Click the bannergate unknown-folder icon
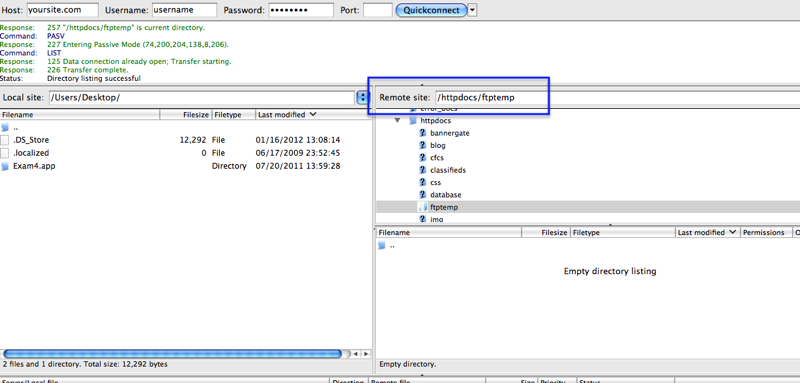The height and width of the screenshot is (383, 800). click(x=422, y=133)
